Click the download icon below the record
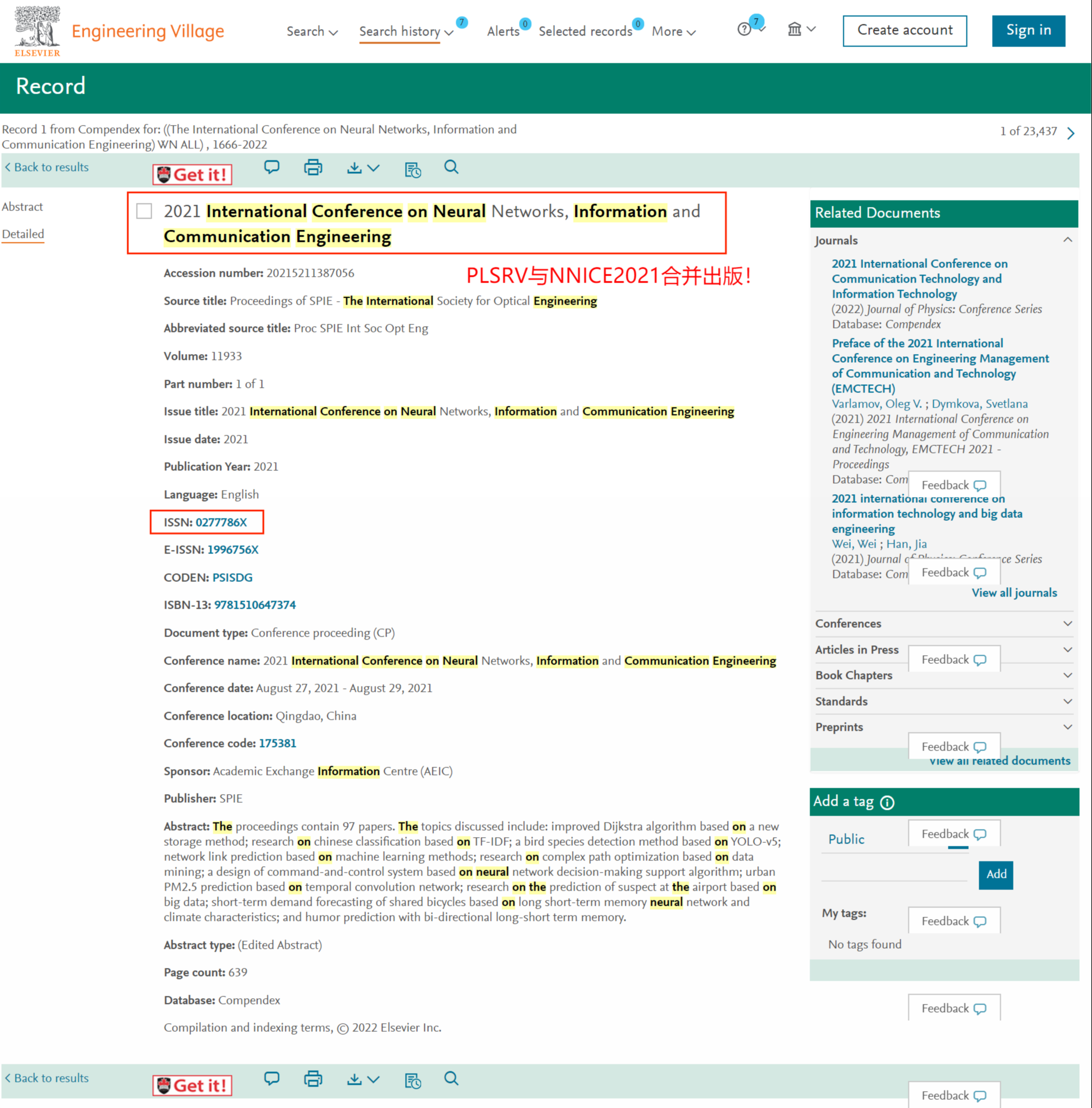 tap(354, 1079)
